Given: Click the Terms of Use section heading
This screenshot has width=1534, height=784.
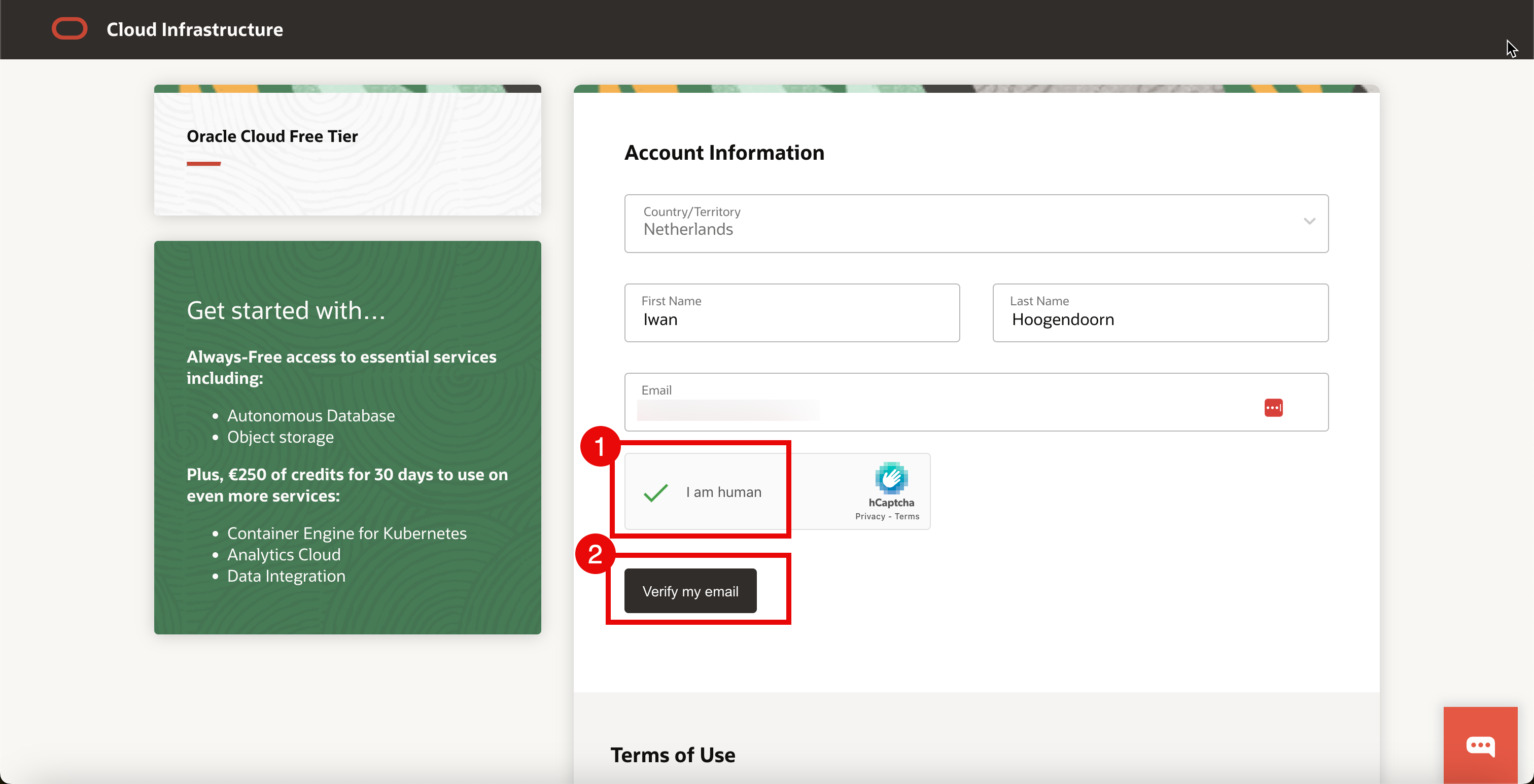Looking at the screenshot, I should [672, 755].
